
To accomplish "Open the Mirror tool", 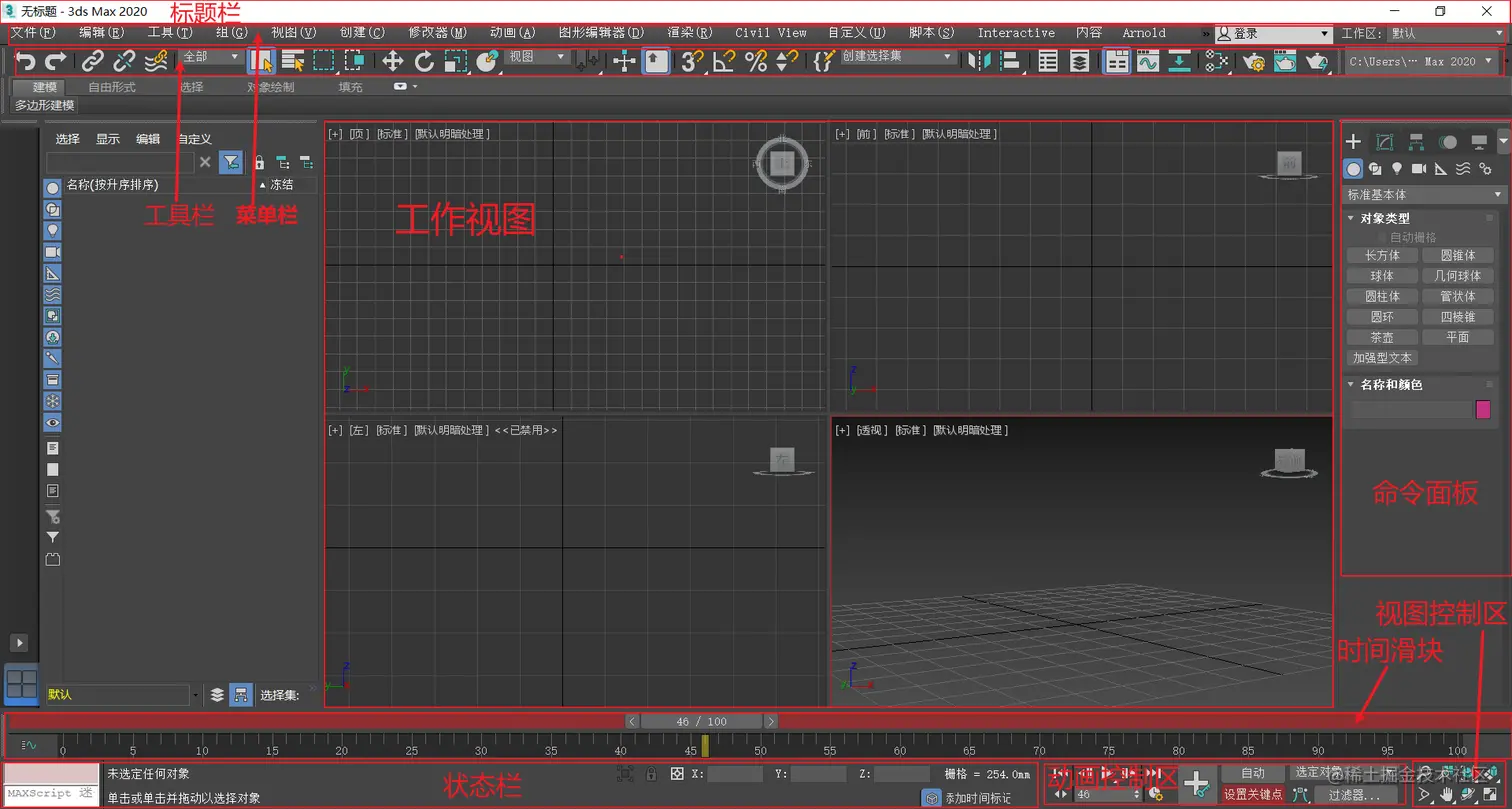I will [979, 62].
